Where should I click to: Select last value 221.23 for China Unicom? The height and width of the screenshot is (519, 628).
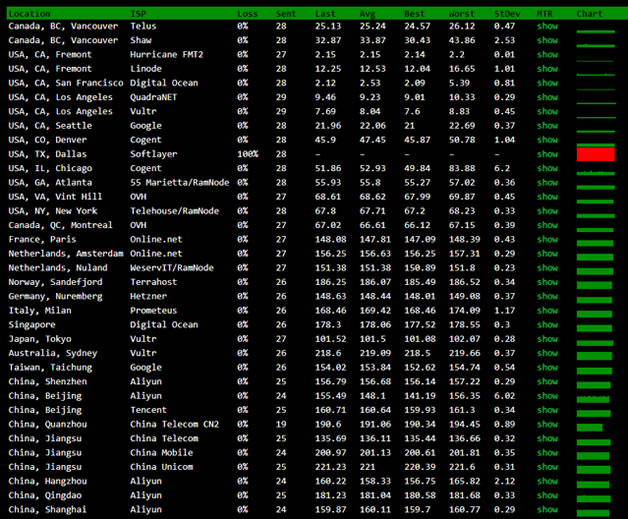coord(330,467)
